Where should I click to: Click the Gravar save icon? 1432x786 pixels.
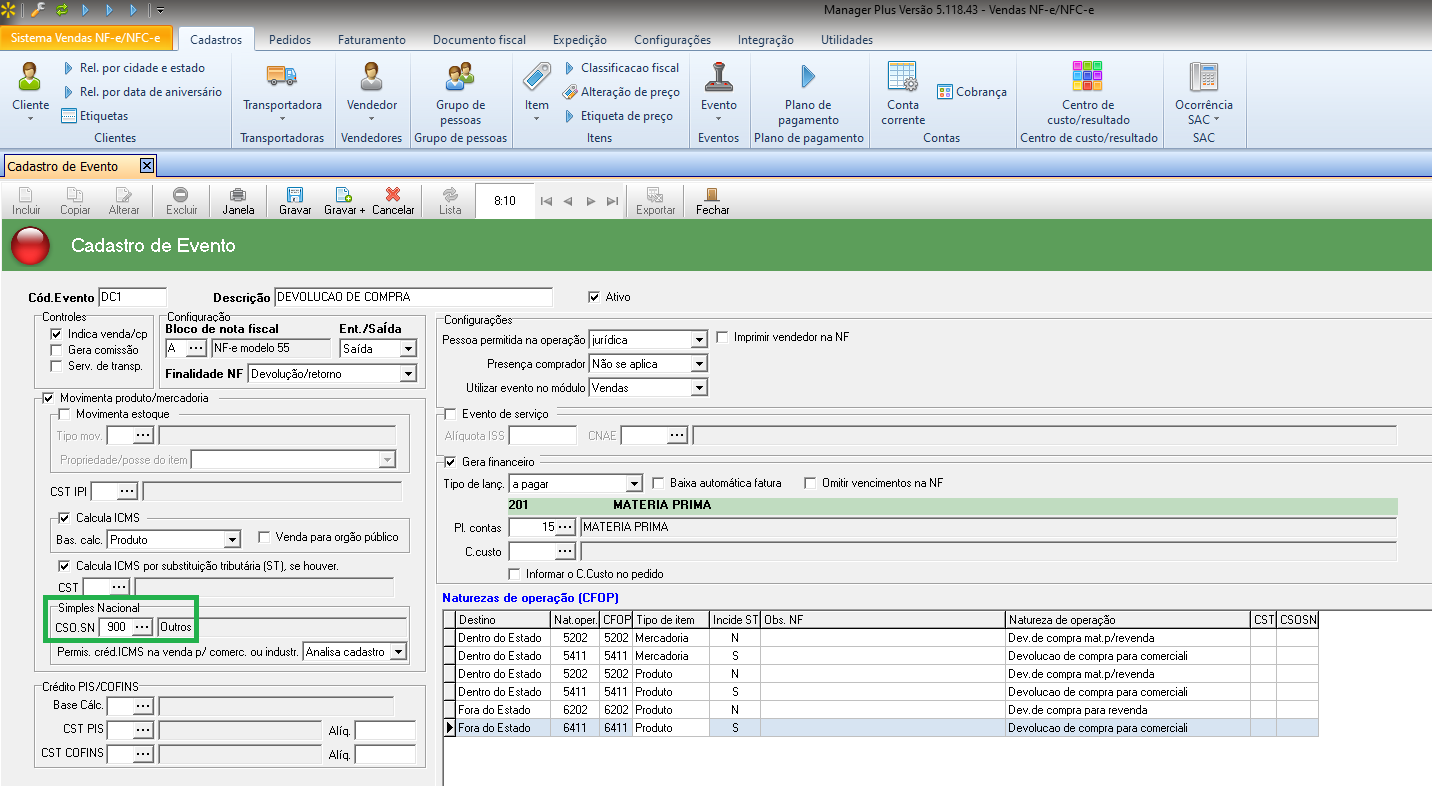[295, 196]
